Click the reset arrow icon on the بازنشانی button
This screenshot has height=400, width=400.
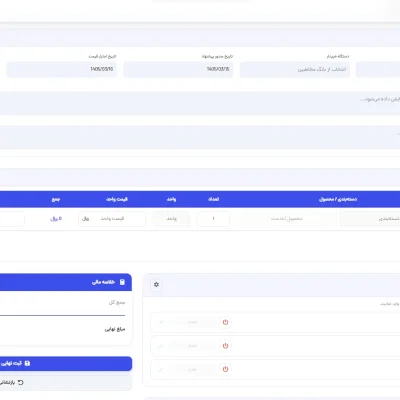pyautogui.click(x=21, y=382)
